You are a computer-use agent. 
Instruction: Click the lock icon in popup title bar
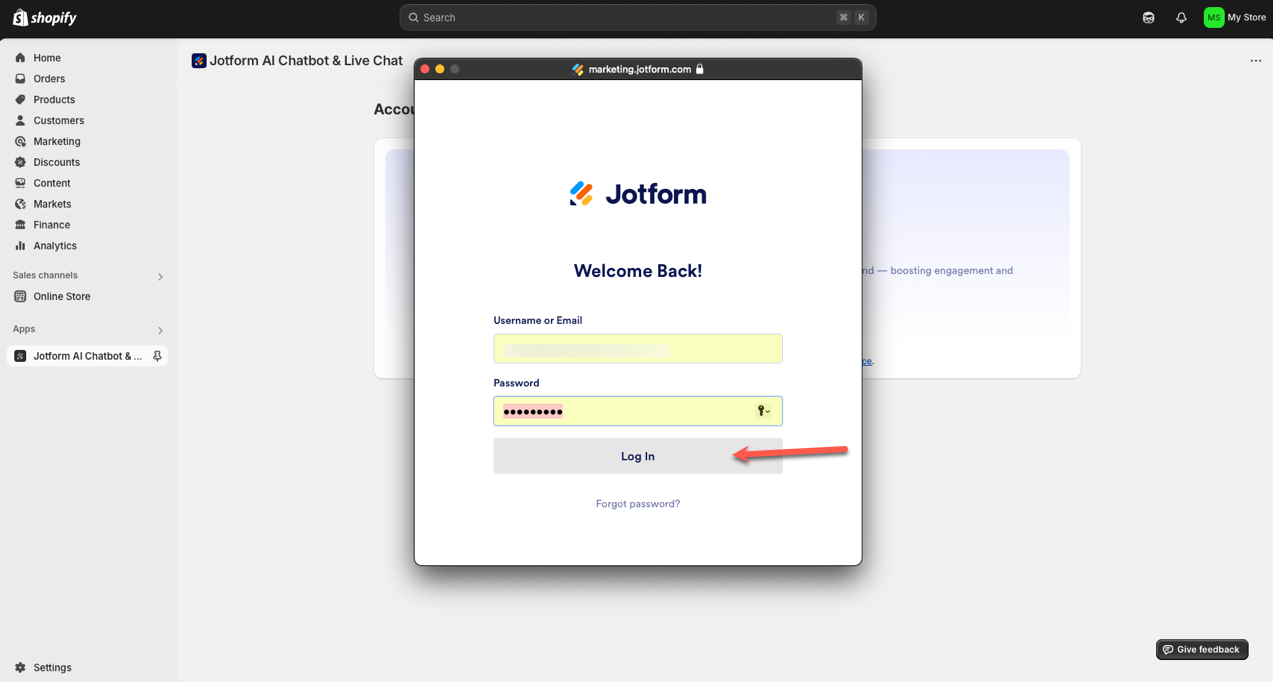click(700, 69)
